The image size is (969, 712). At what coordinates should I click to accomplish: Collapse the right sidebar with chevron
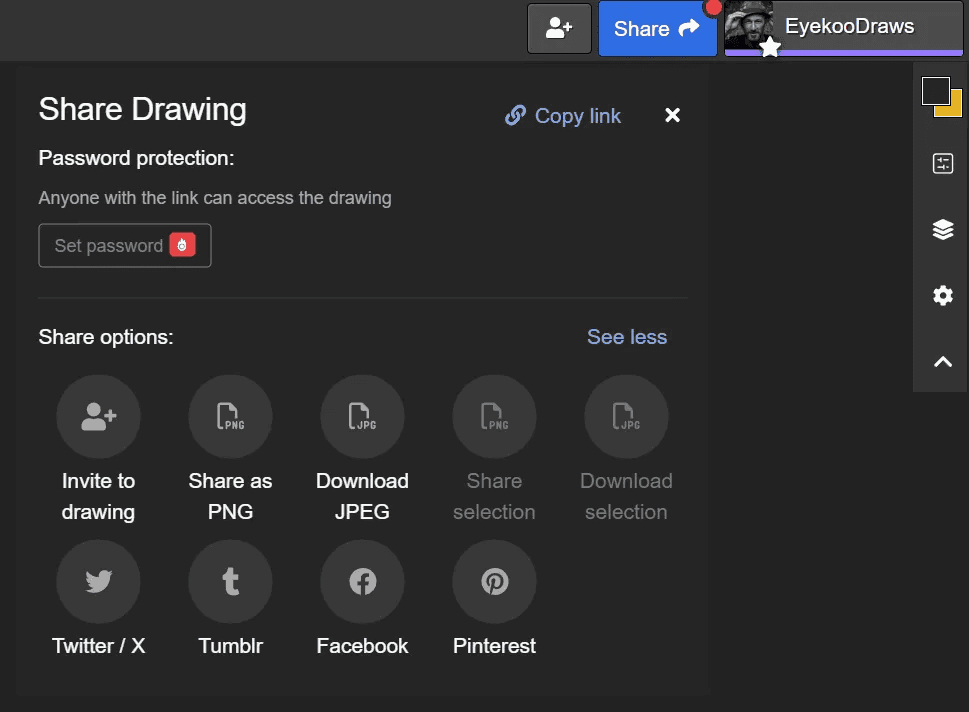click(942, 362)
